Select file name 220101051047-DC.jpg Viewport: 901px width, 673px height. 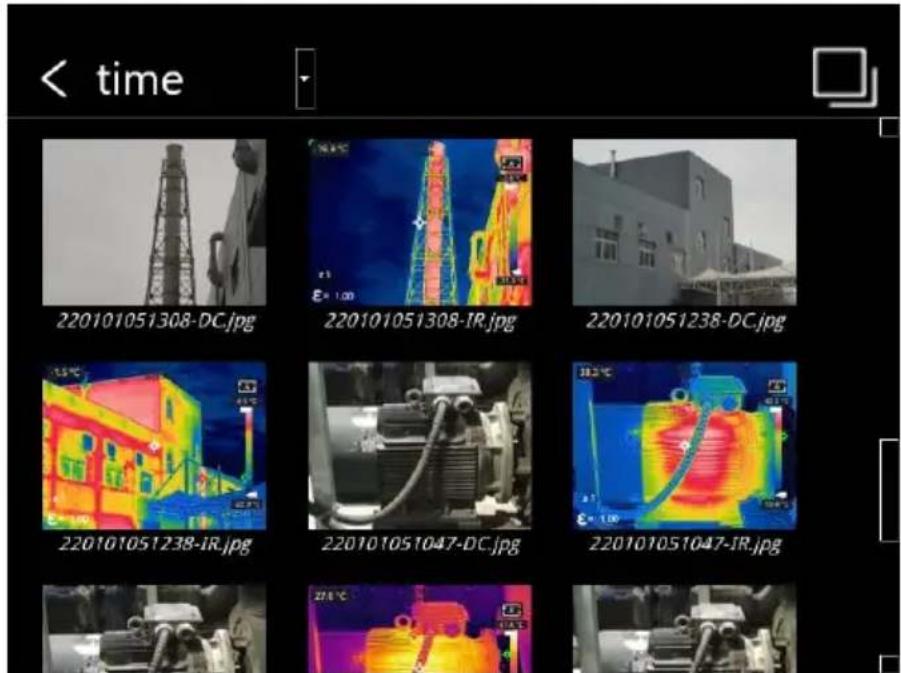click(x=420, y=544)
